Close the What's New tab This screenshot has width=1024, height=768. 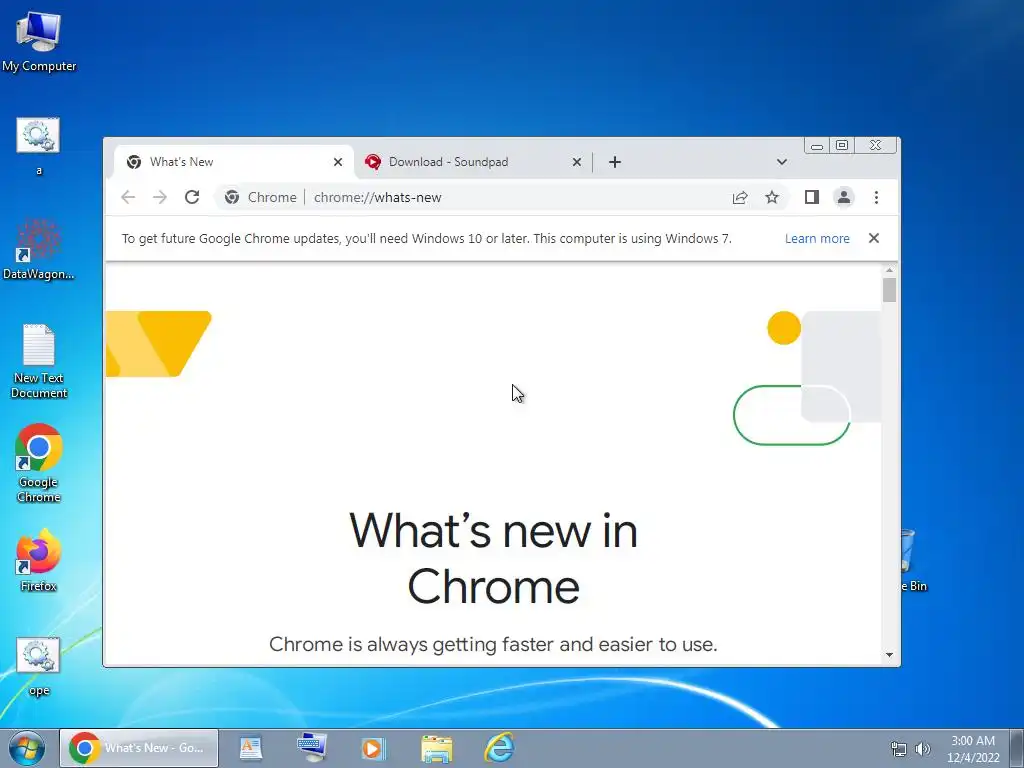(338, 162)
